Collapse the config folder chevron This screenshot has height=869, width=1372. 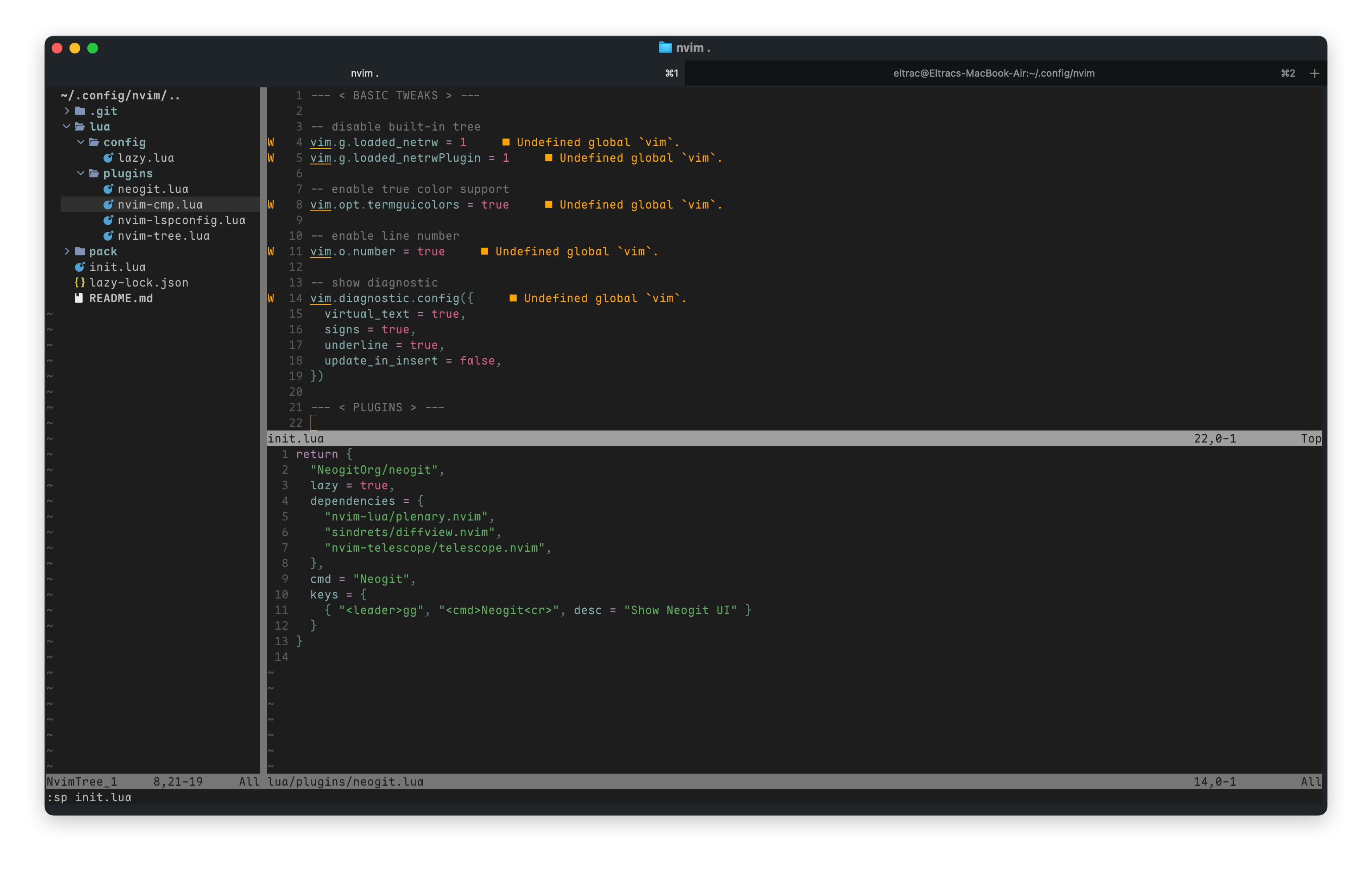point(80,143)
